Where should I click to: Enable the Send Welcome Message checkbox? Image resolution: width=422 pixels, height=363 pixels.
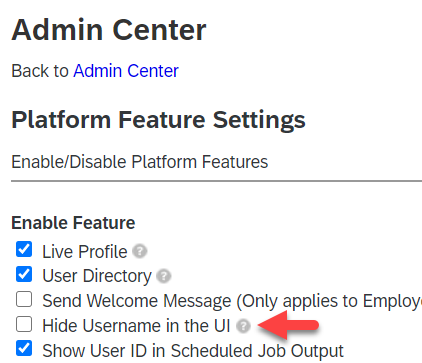[x=24, y=299]
